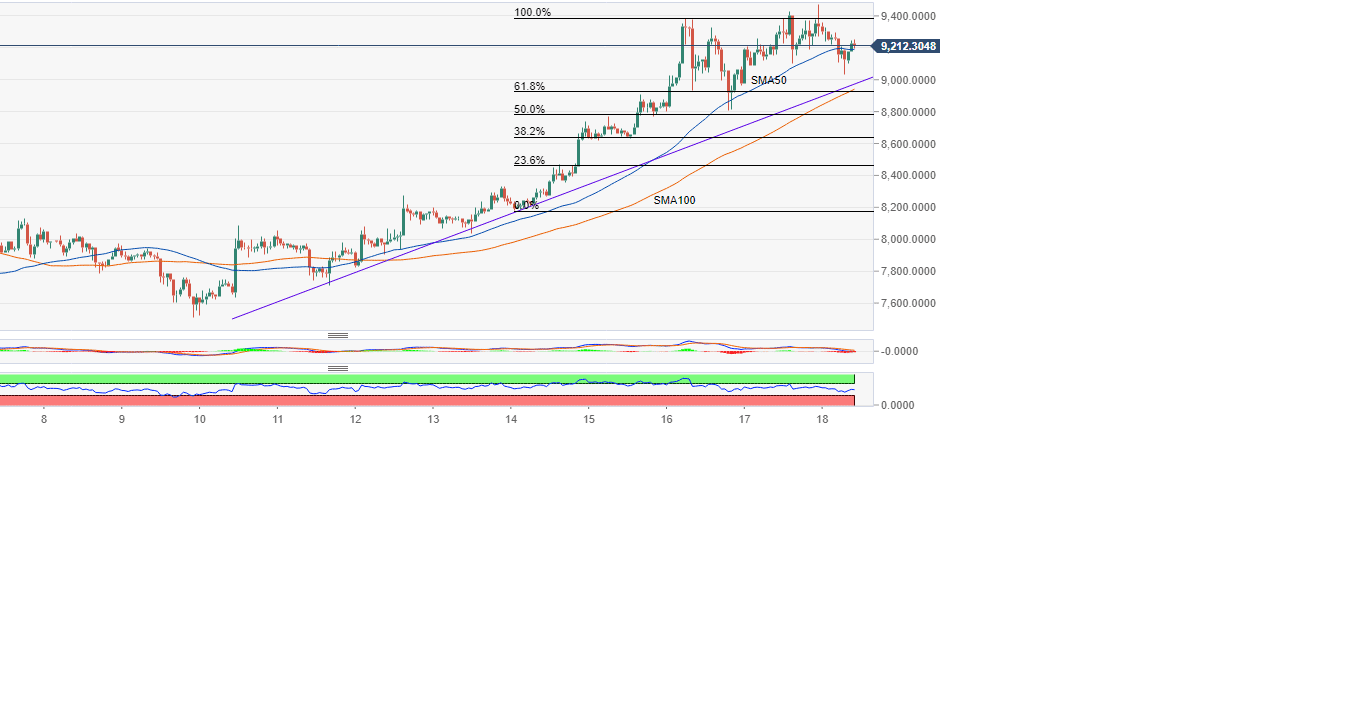Click the 7,600.0000 price axis label
The width and height of the screenshot is (1366, 711).
point(908,304)
